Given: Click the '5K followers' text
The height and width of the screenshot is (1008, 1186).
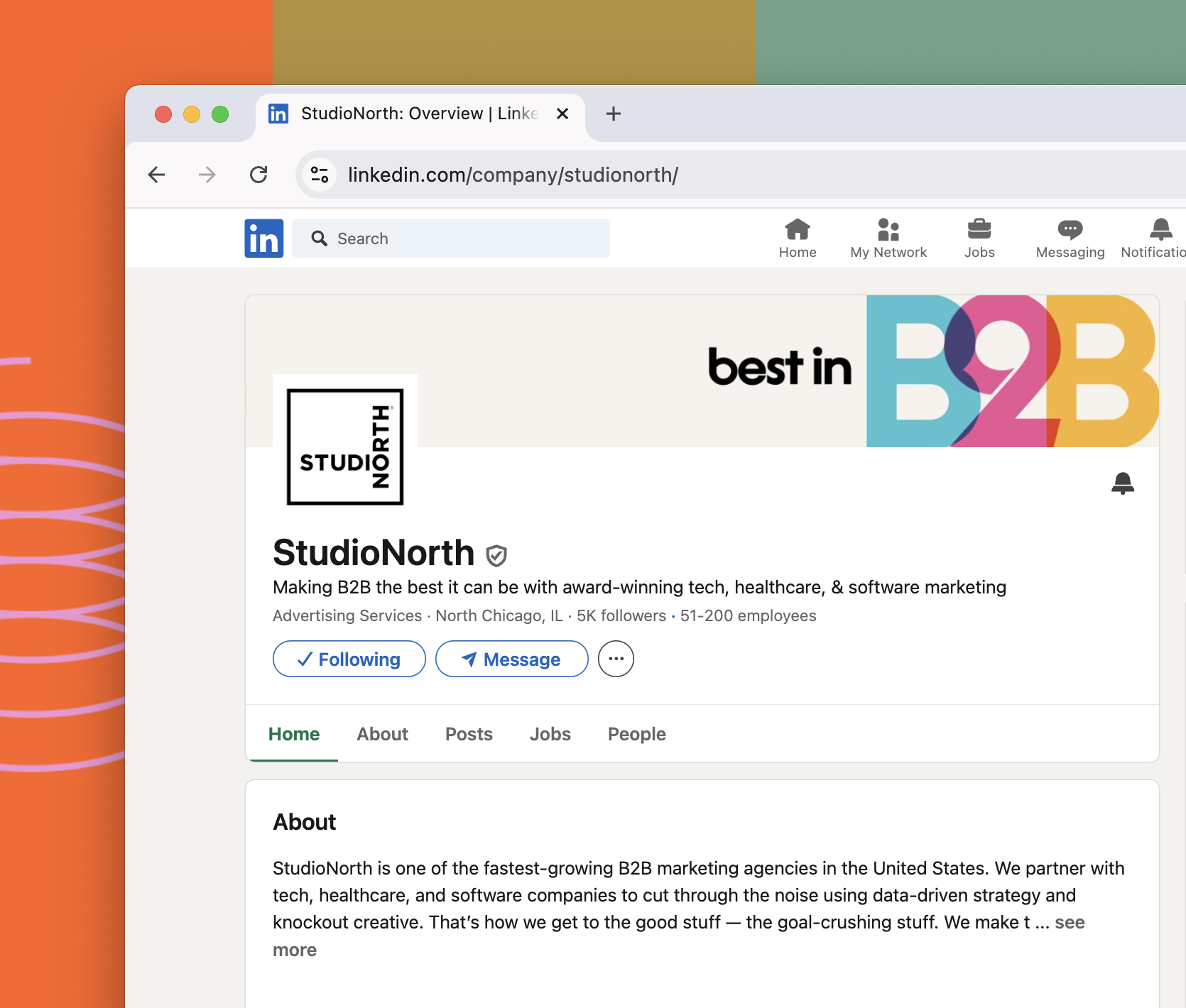Looking at the screenshot, I should (x=621, y=615).
